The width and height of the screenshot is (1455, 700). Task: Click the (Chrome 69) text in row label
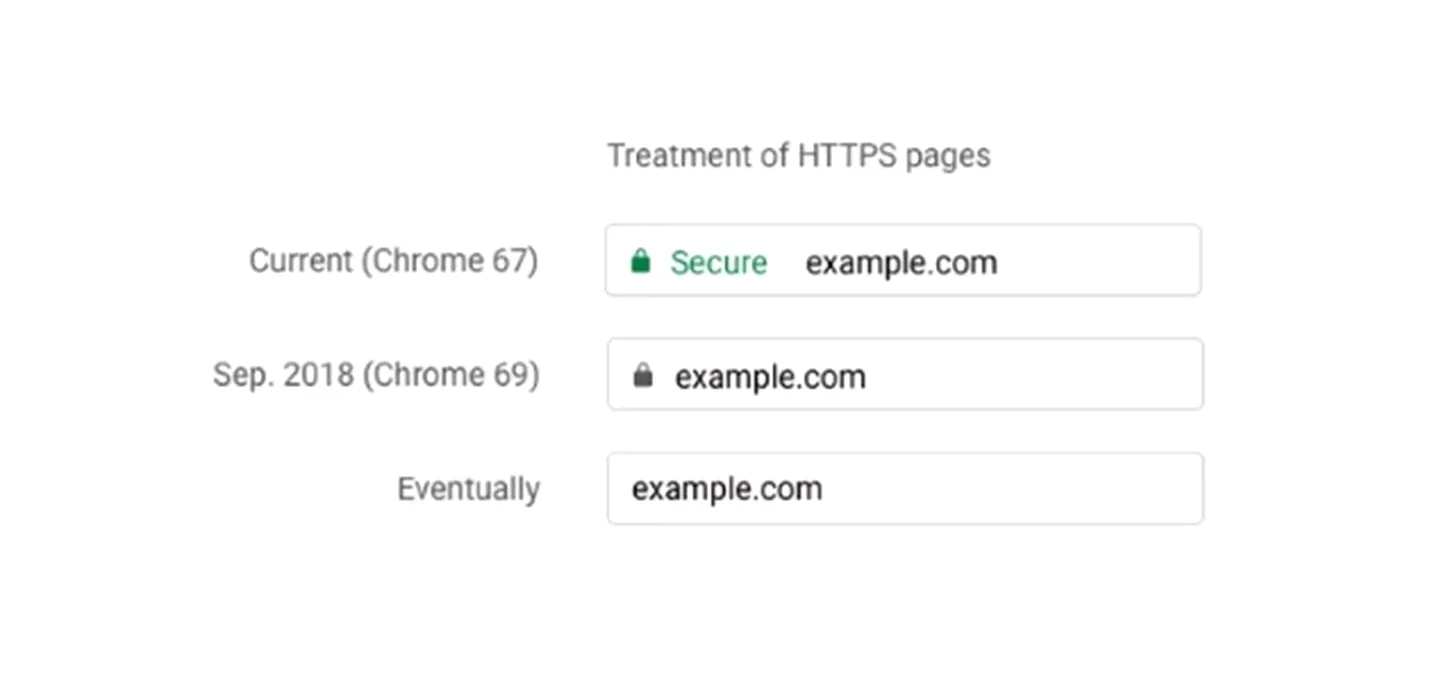point(450,375)
